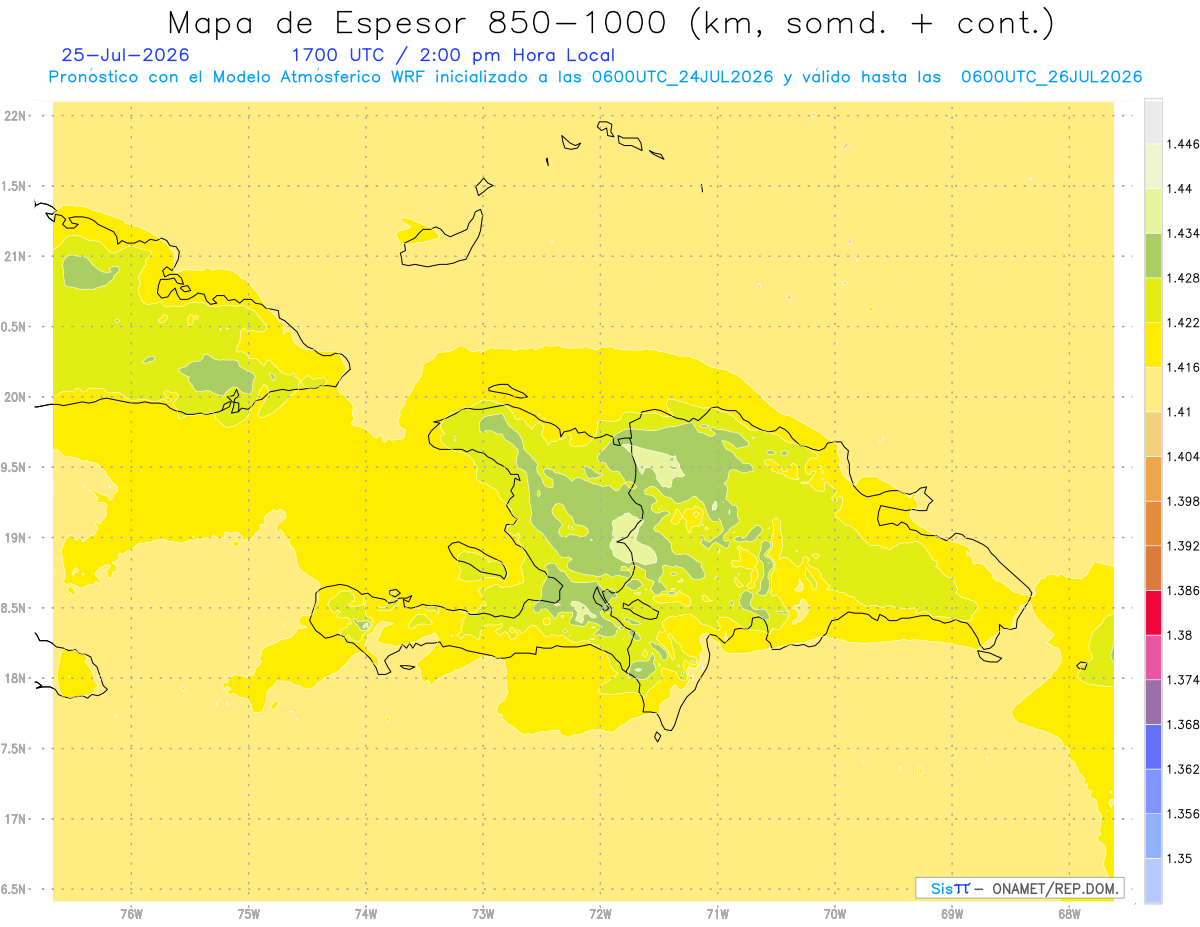Viewport: 1200px width, 927px height.
Task: Click the 70W longitude label
Action: pyautogui.click(x=835, y=913)
